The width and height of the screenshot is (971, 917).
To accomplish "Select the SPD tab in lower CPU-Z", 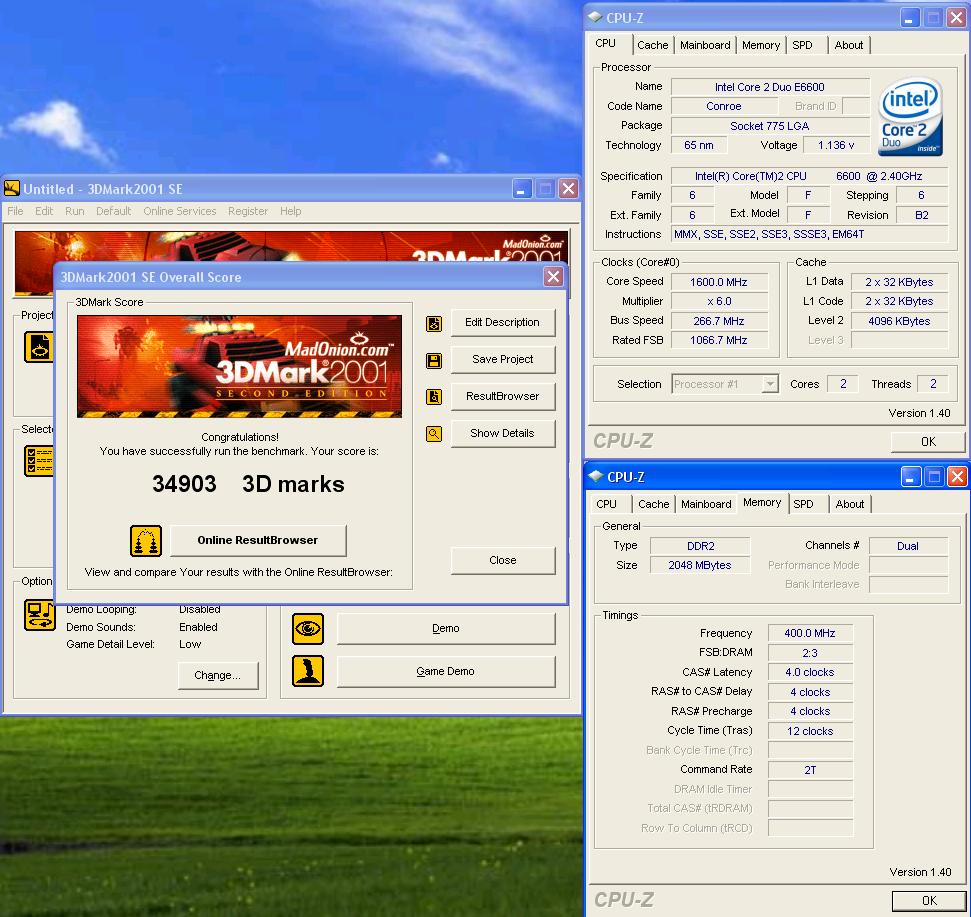I will coord(803,504).
